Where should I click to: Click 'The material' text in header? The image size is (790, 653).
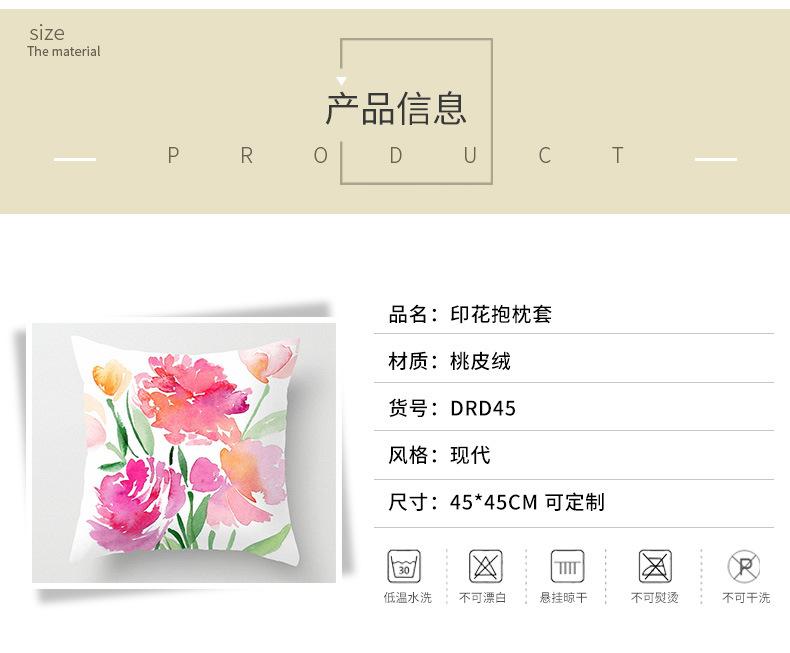[x=64, y=51]
